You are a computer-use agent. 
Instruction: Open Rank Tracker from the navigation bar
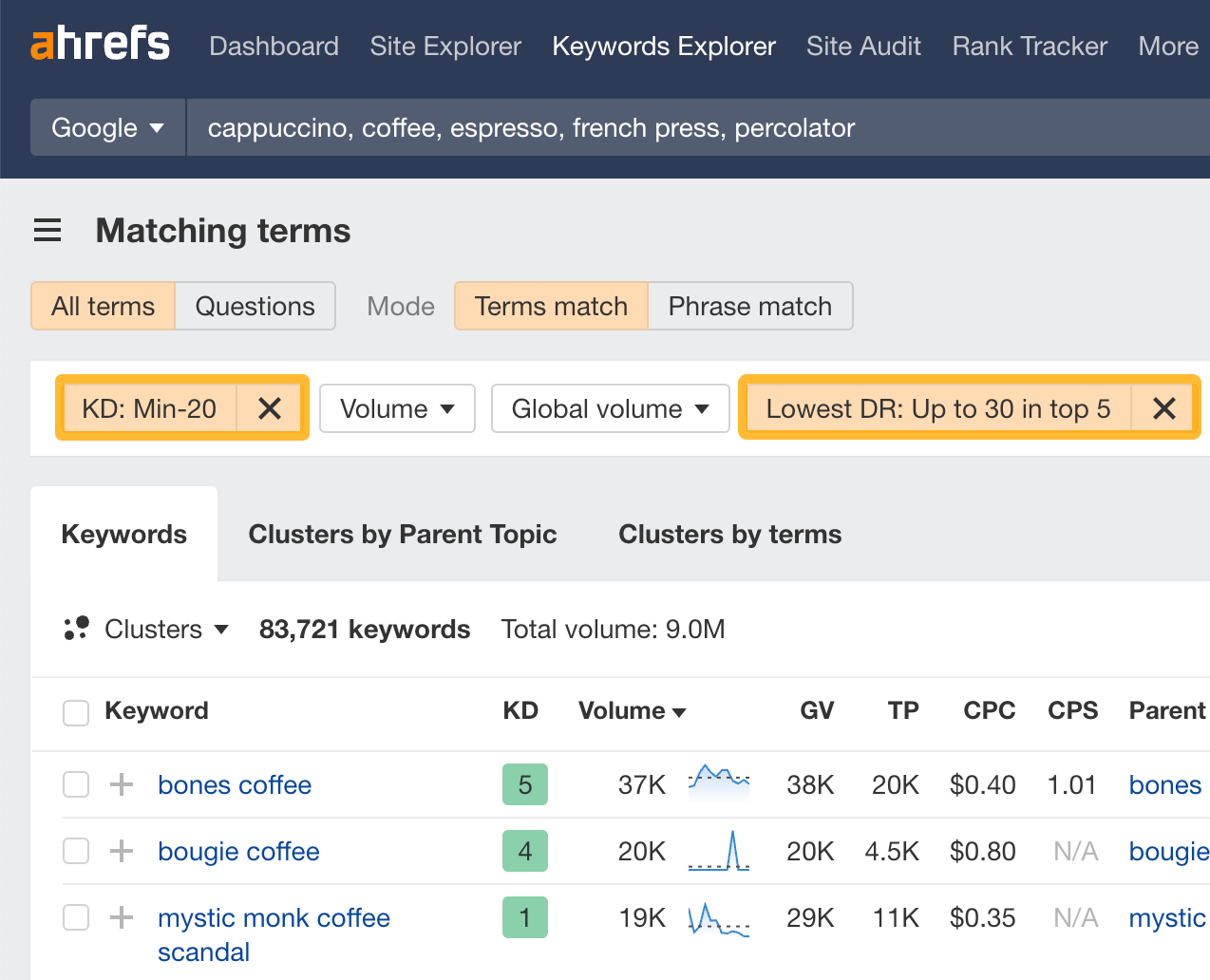[1029, 46]
